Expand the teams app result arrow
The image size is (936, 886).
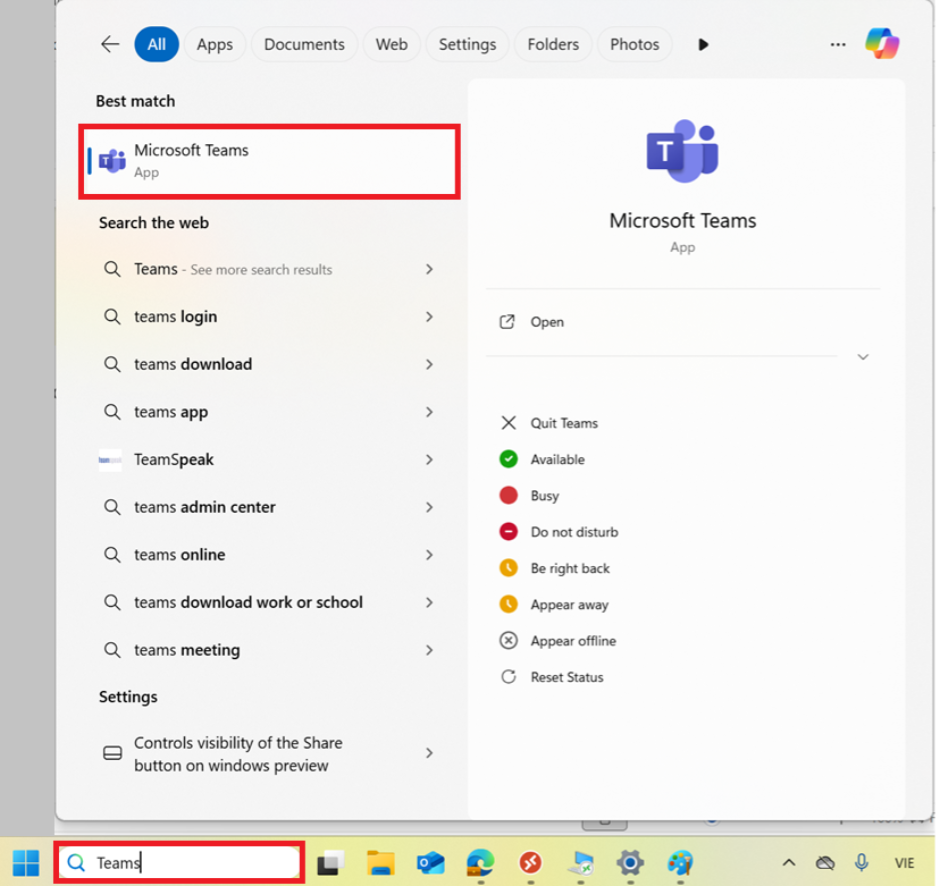(x=429, y=412)
